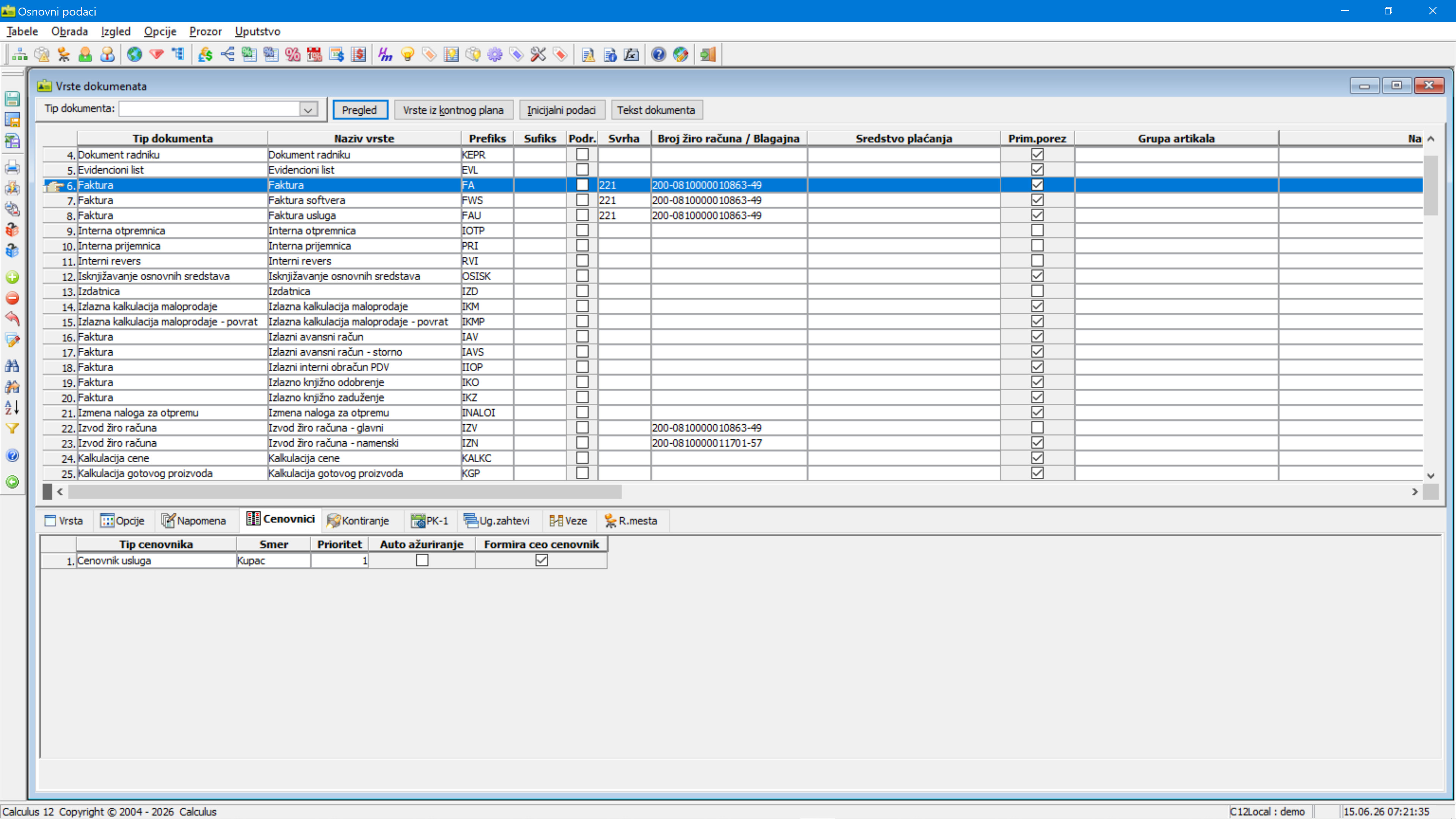Toggle Prim.porez checkbox for Interna otpremnica row

click(x=1037, y=230)
